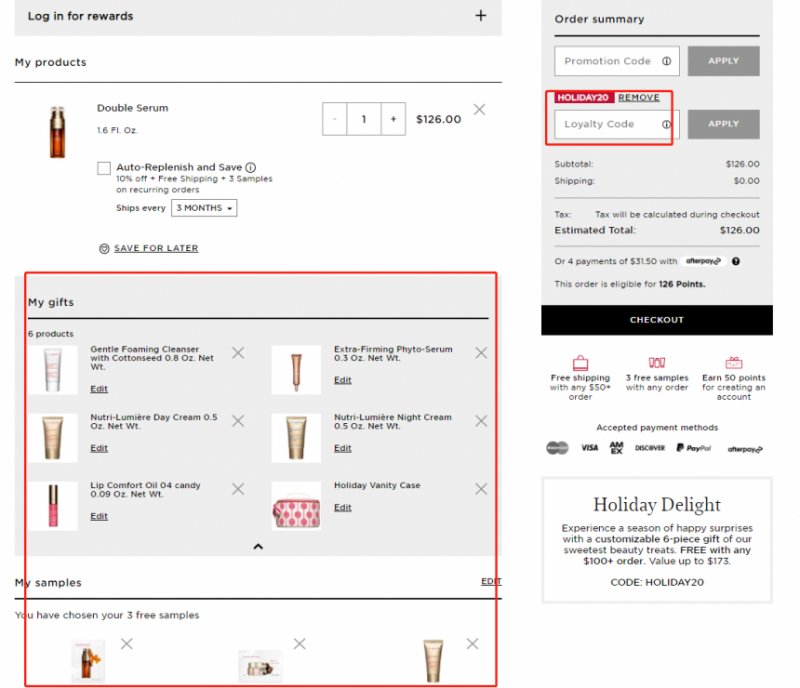This screenshot has width=800, height=688.
Task: Remove Gentle Foaming Cleanser gift
Action: (238, 352)
